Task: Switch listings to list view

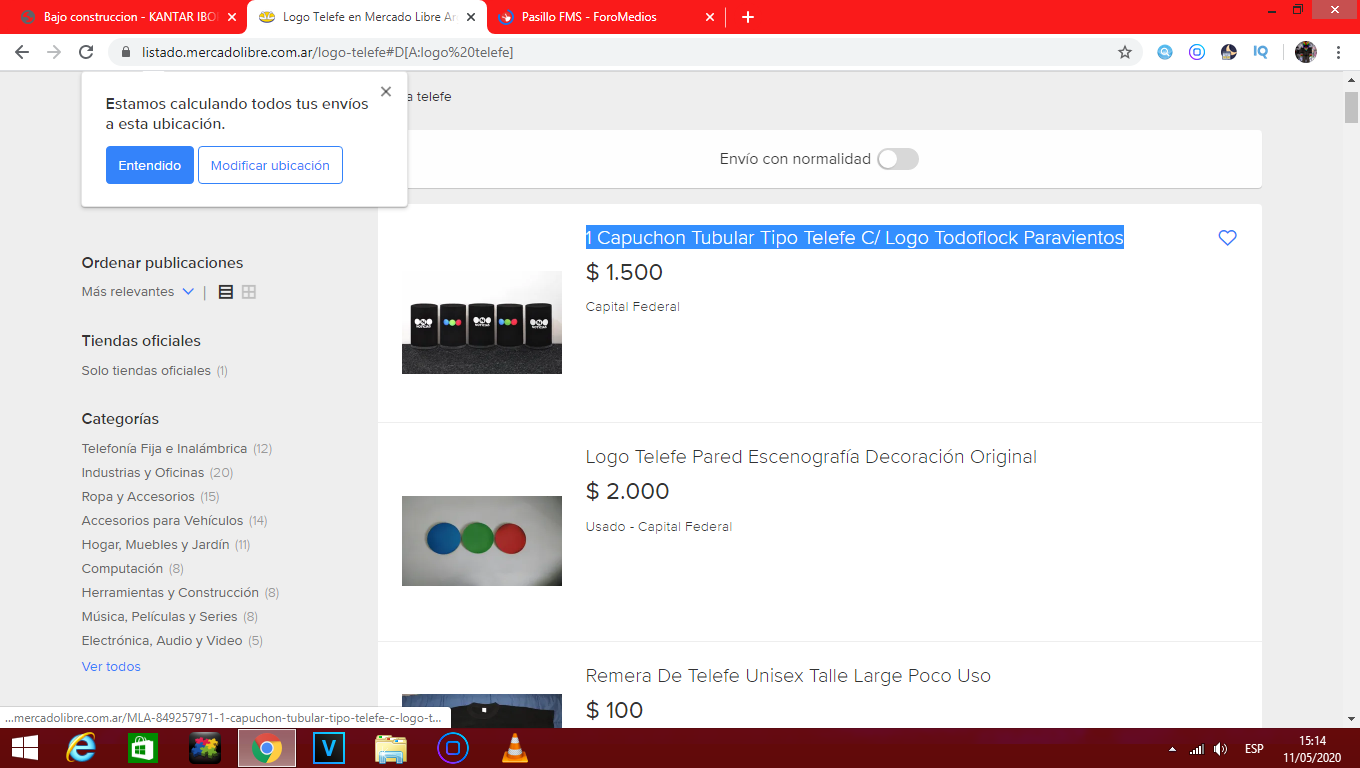Action: (225, 292)
